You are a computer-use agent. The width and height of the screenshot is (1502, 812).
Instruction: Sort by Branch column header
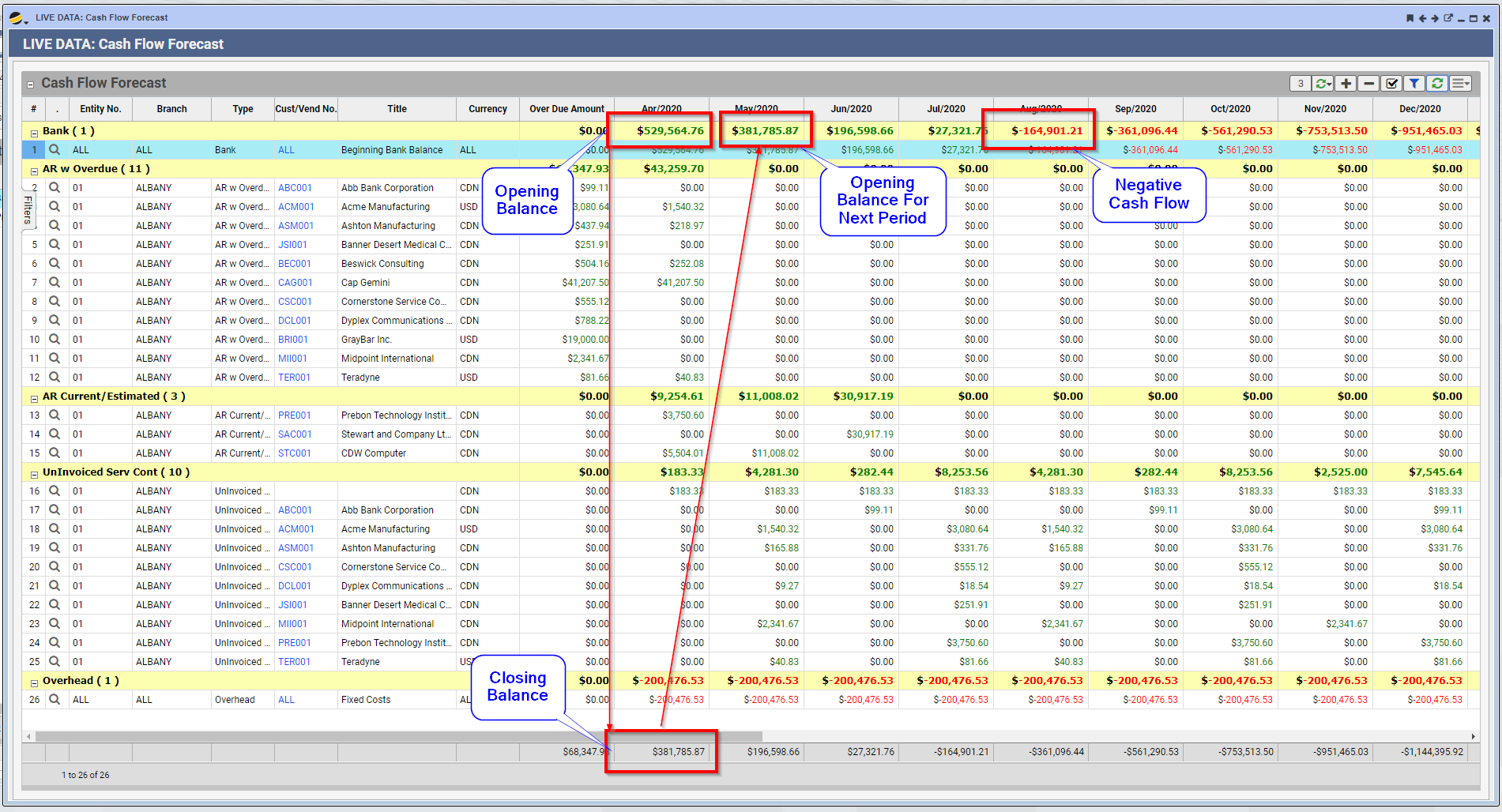(x=171, y=109)
